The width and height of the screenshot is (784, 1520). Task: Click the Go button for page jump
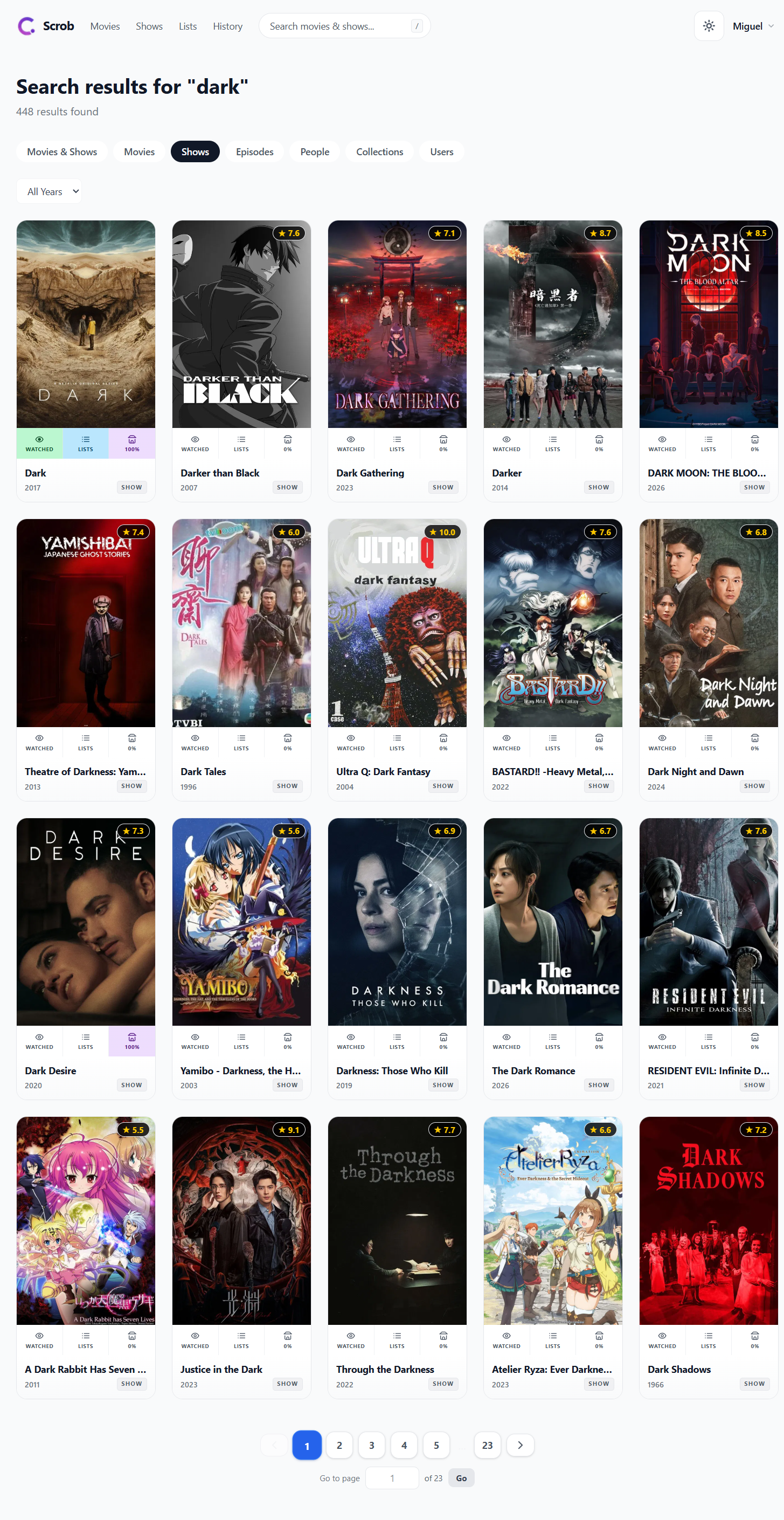461,1478
